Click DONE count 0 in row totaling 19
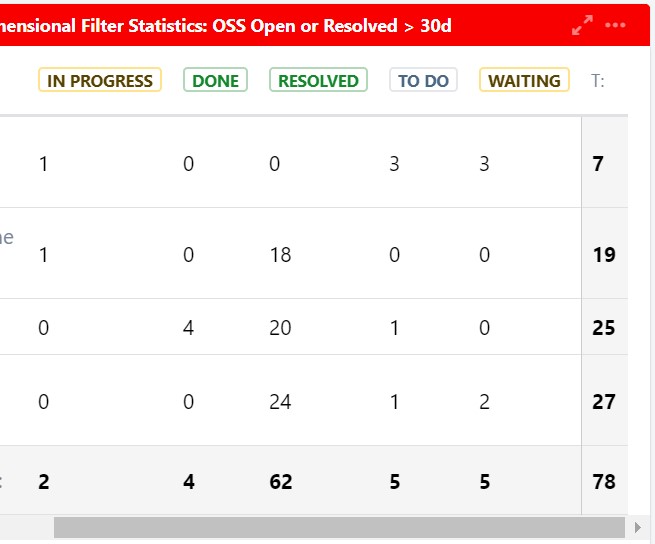This screenshot has width=655, height=544. [x=188, y=254]
